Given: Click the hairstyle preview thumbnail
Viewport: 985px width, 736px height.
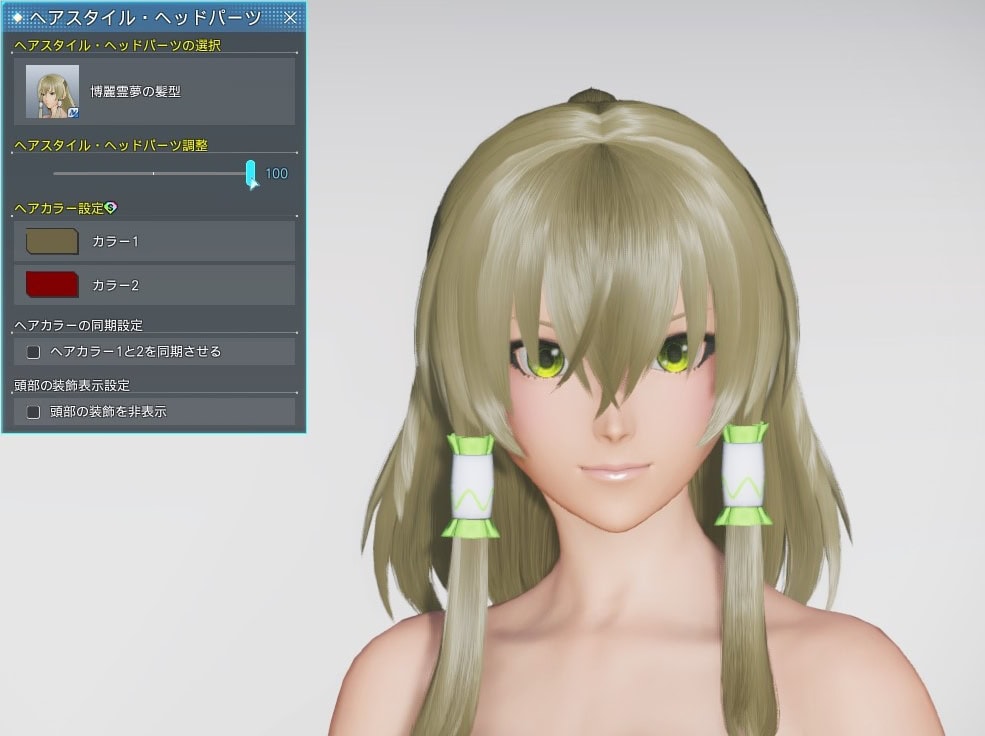Looking at the screenshot, I should pyautogui.click(x=52, y=91).
